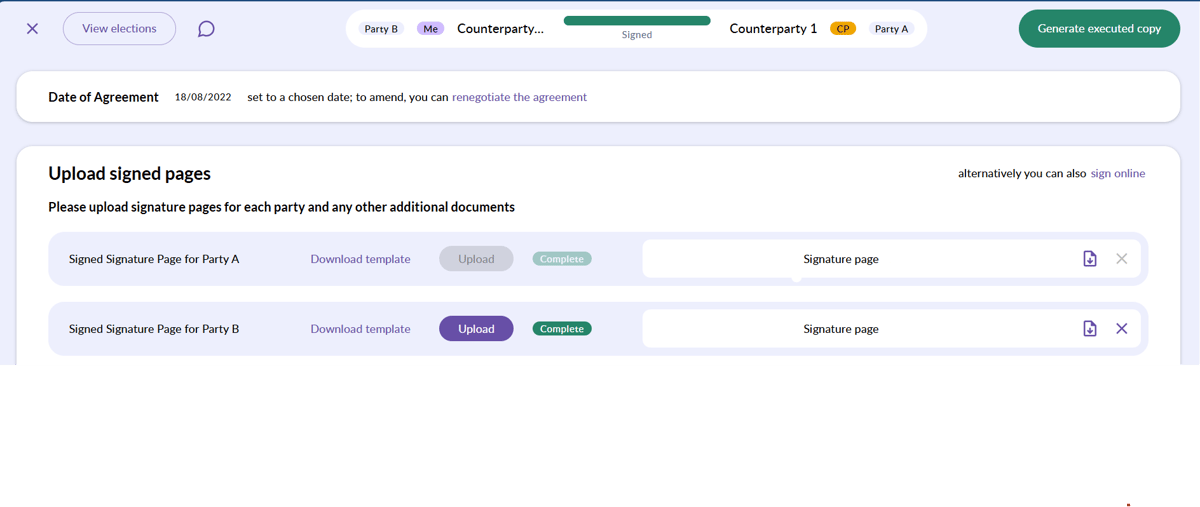Download template for Party B signature page
The height and width of the screenshot is (507, 1200).
(x=360, y=329)
